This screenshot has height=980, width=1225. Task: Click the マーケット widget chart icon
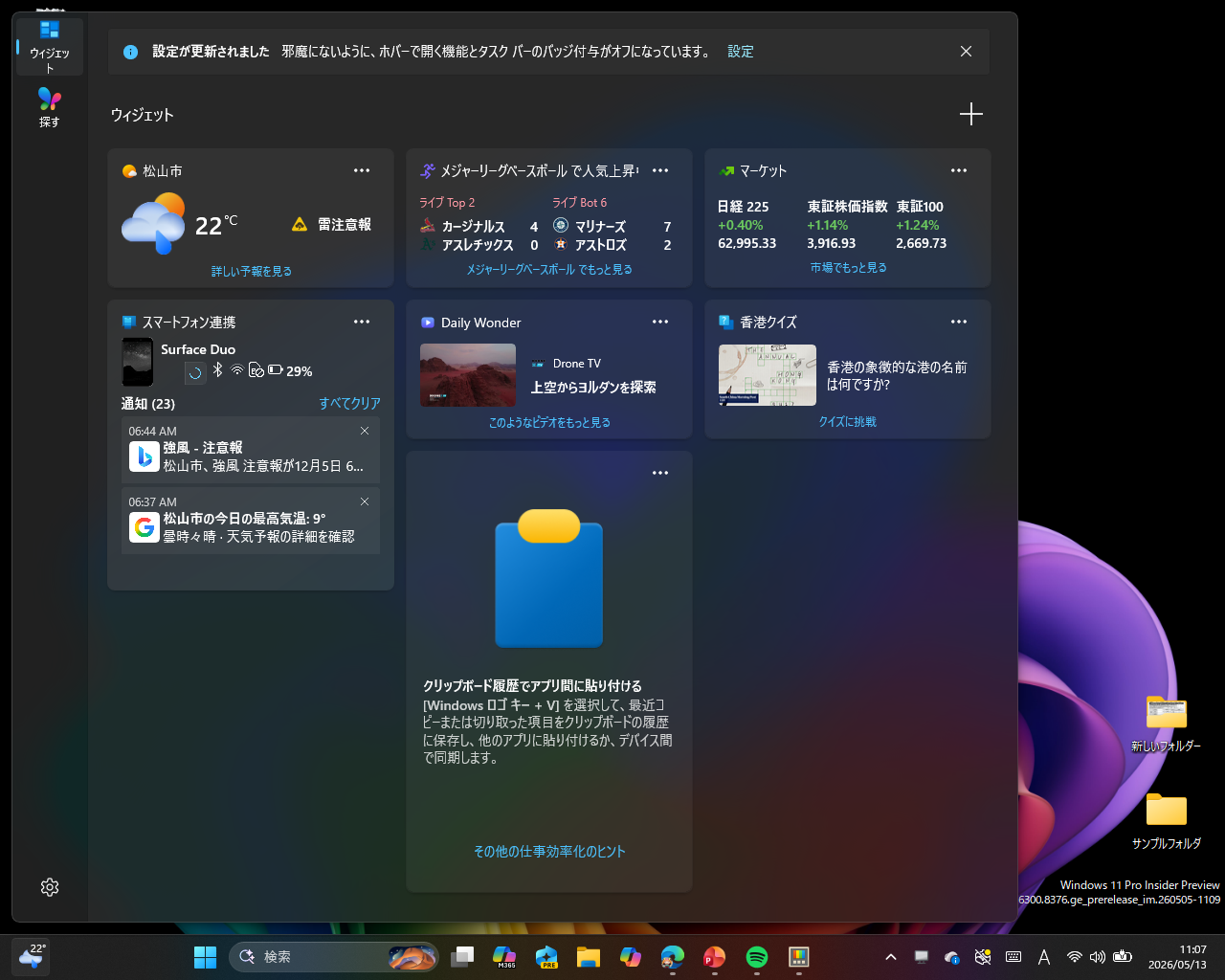point(726,171)
